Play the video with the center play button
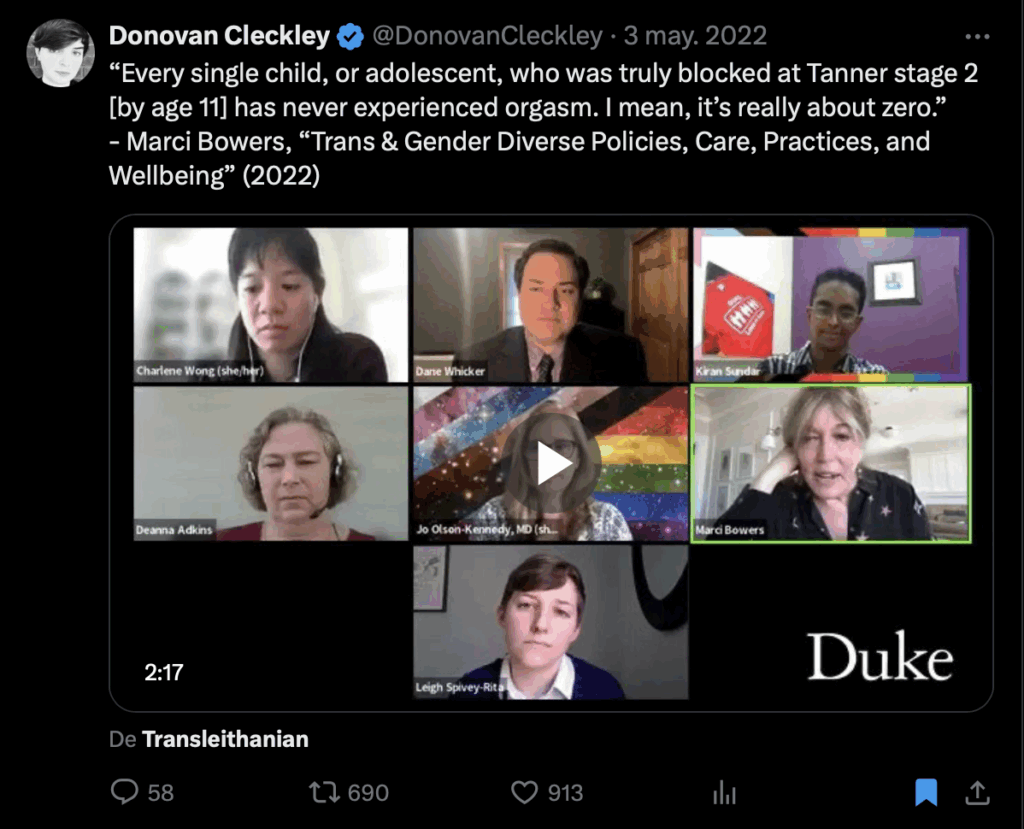Screen dimensions: 1024x829 (x=552, y=463)
